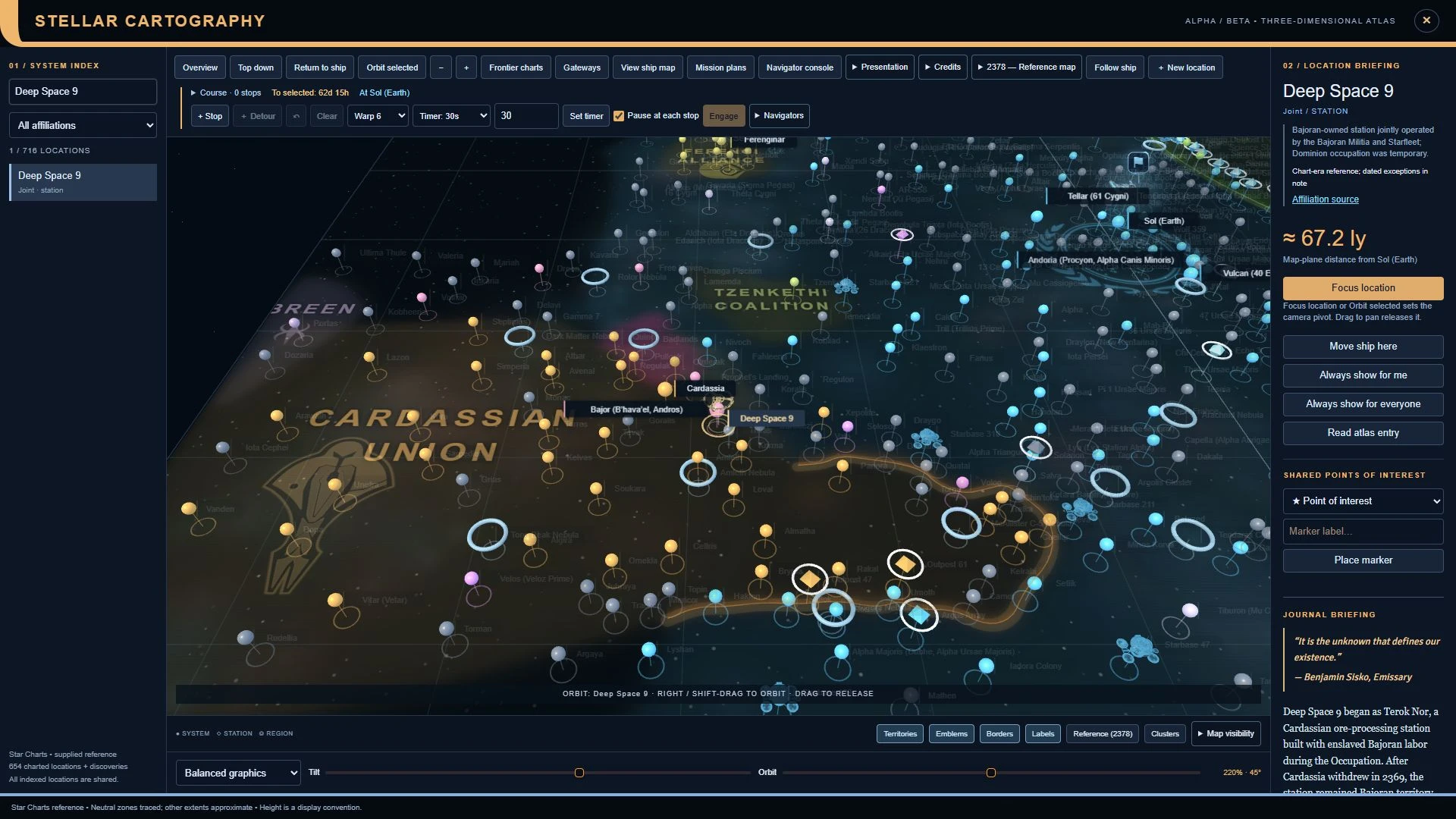The height and width of the screenshot is (819, 1456).
Task: Click the zoom in plus button
Action: (x=466, y=67)
